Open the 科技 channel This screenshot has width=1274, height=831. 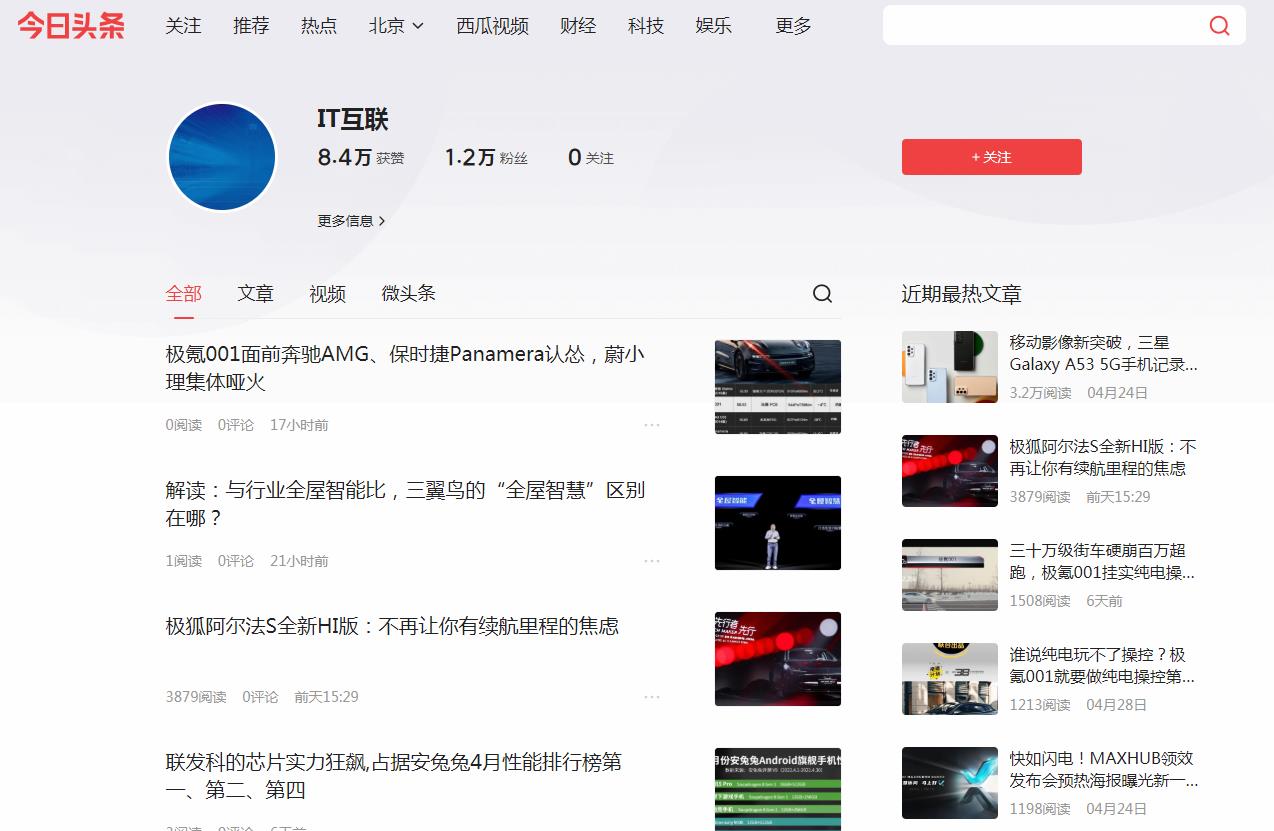click(646, 26)
